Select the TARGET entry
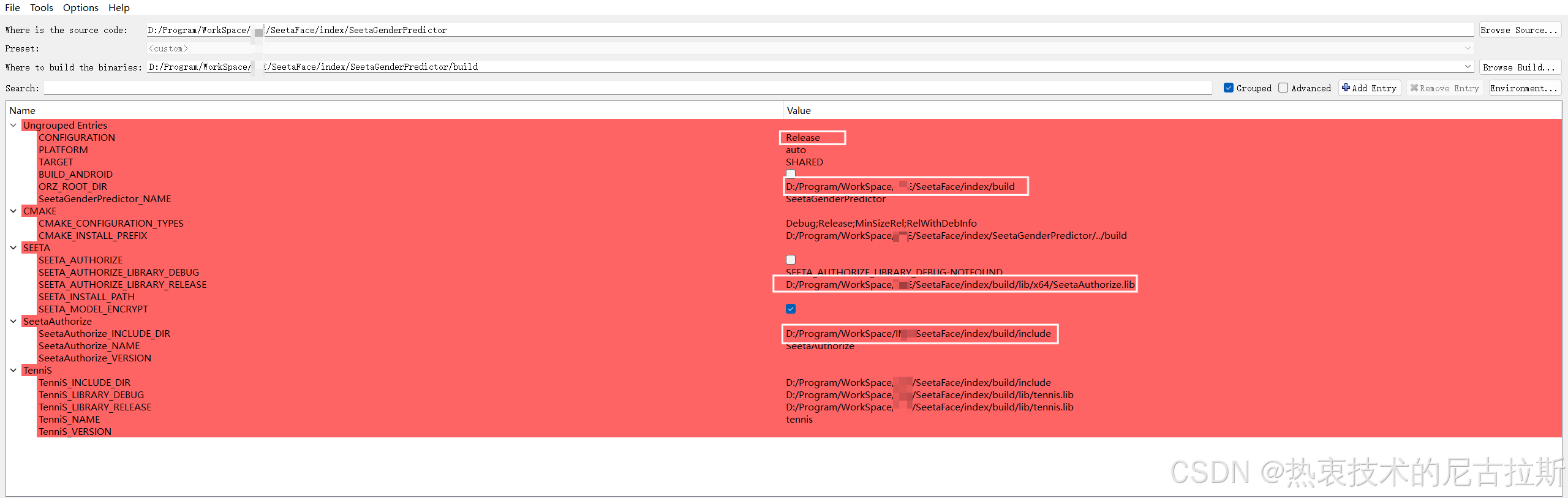This screenshot has width=1568, height=498. click(x=56, y=162)
